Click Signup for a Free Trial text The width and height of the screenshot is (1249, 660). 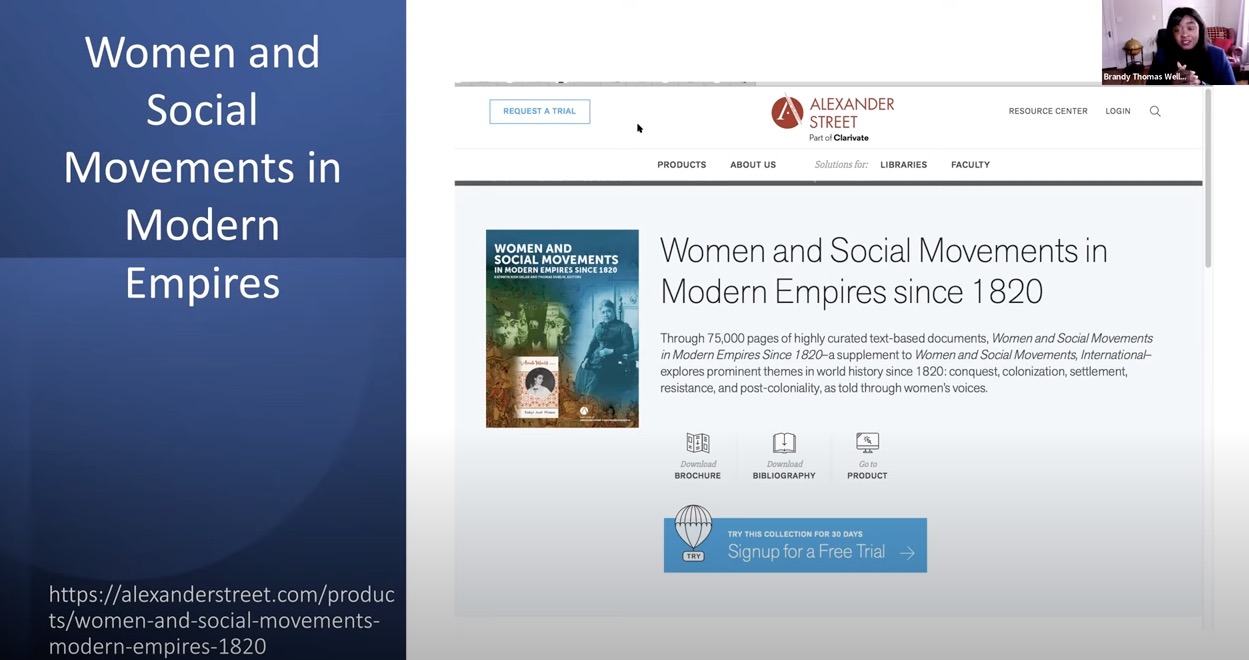(806, 552)
